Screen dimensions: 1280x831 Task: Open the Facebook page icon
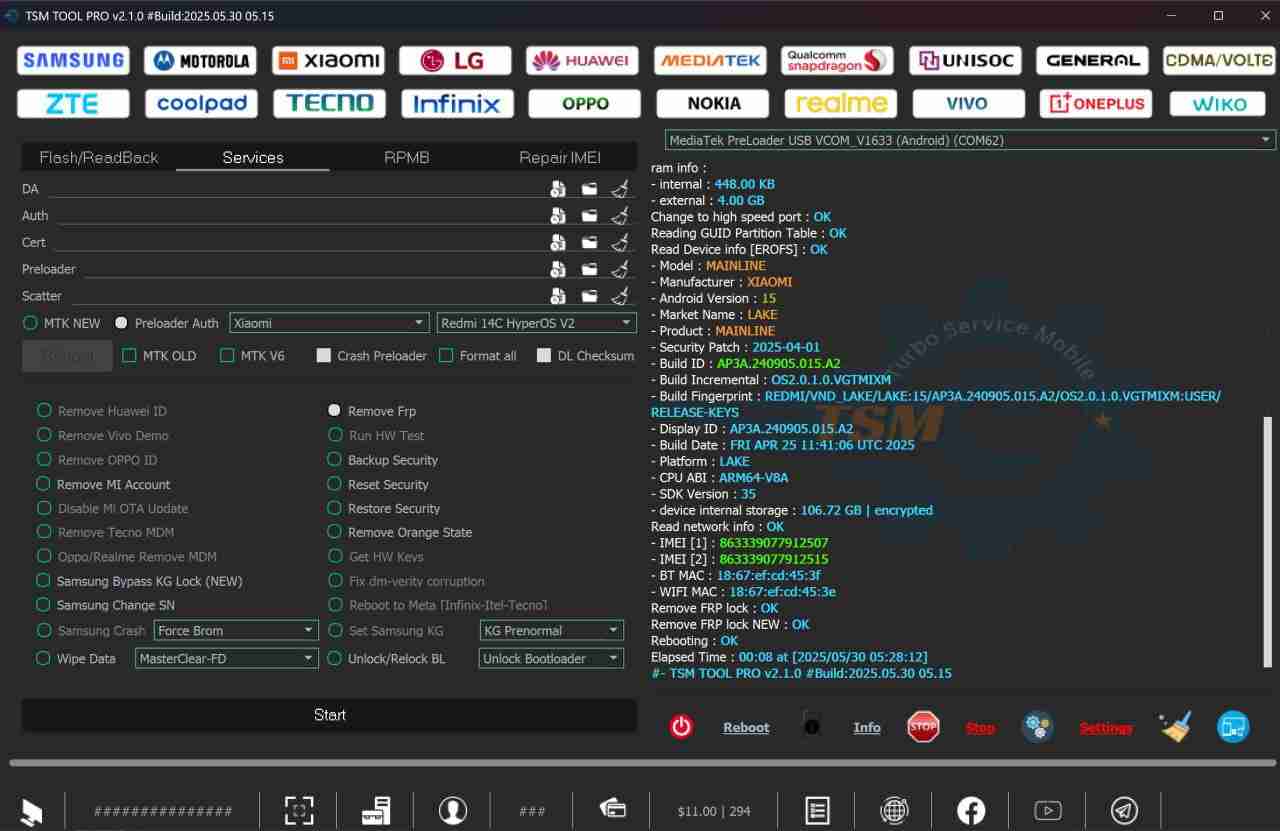(971, 810)
